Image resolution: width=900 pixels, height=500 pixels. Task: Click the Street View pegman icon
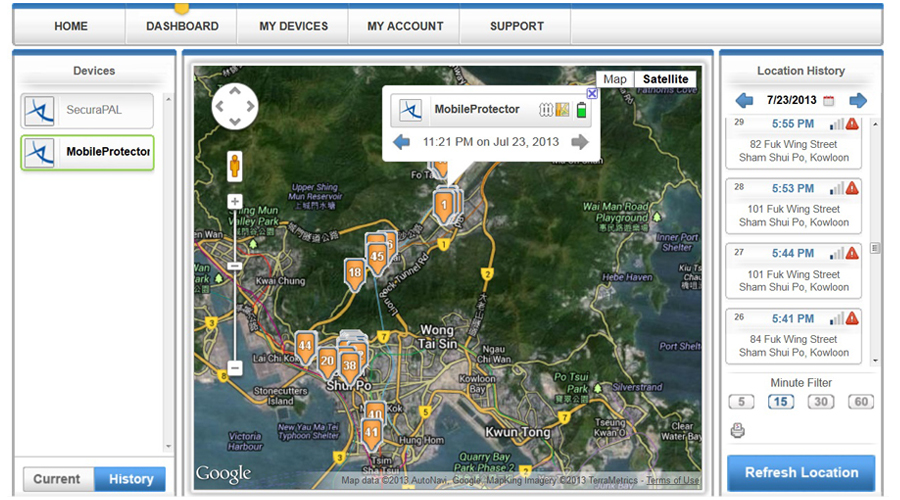pyautogui.click(x=235, y=165)
